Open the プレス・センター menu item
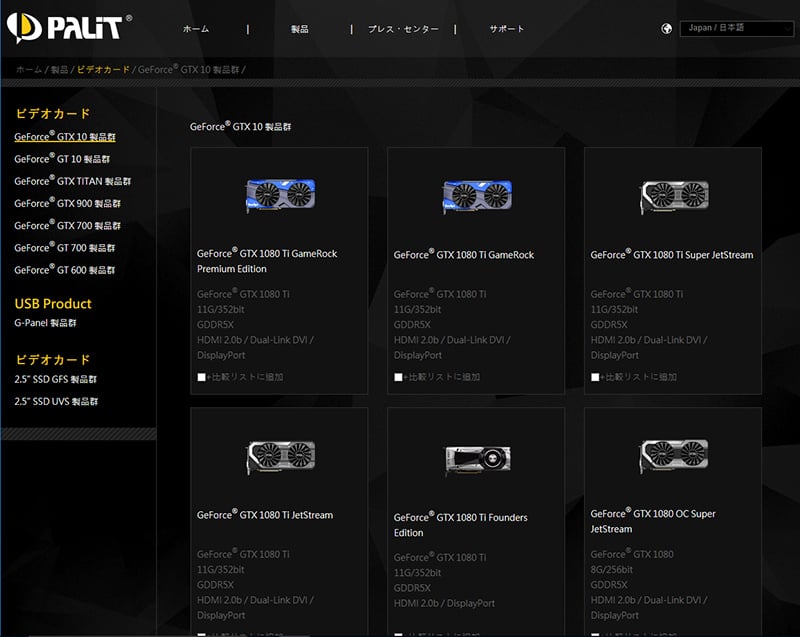This screenshot has width=800, height=637. pyautogui.click(x=403, y=29)
